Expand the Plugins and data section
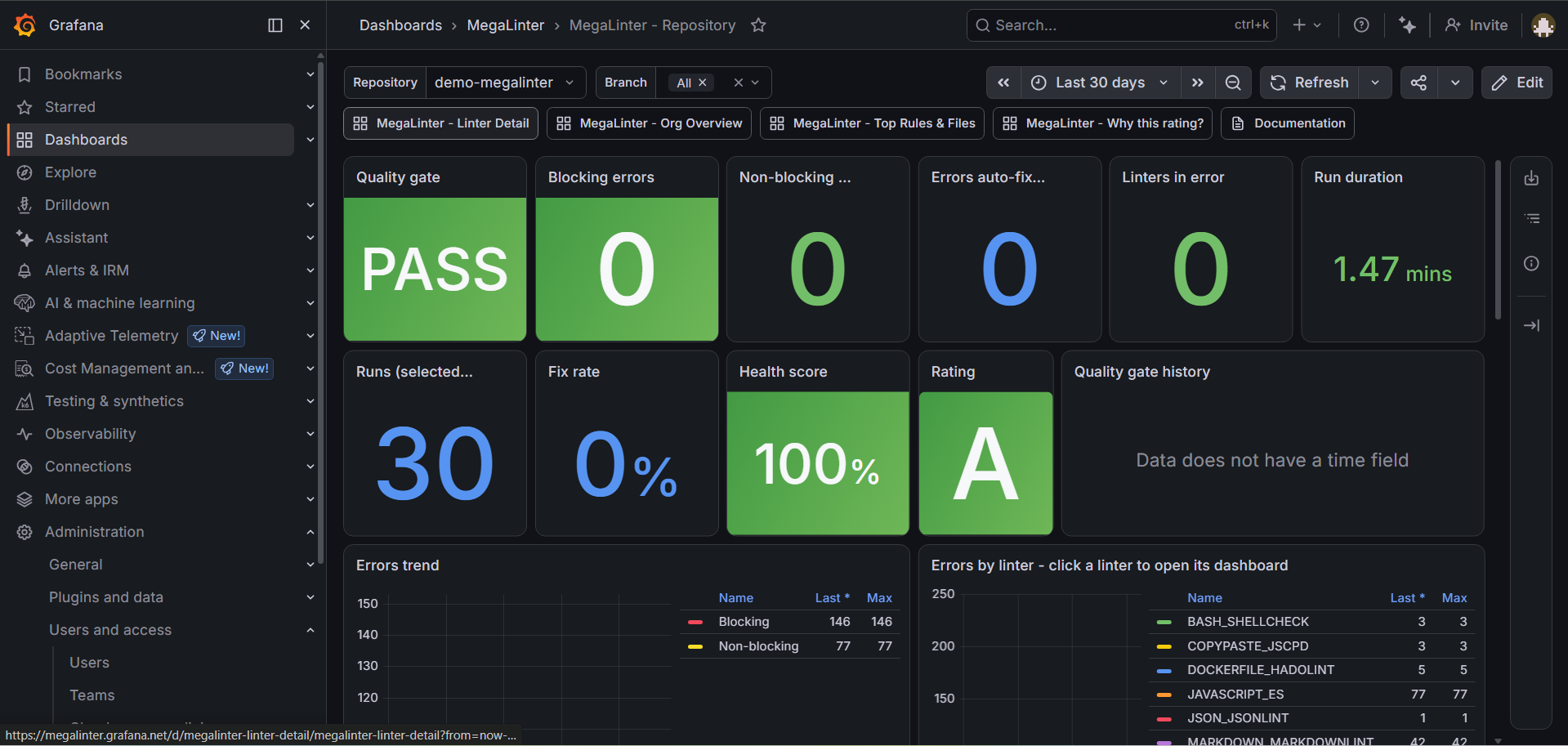Screen dimensions: 1568x746 click(x=310, y=597)
